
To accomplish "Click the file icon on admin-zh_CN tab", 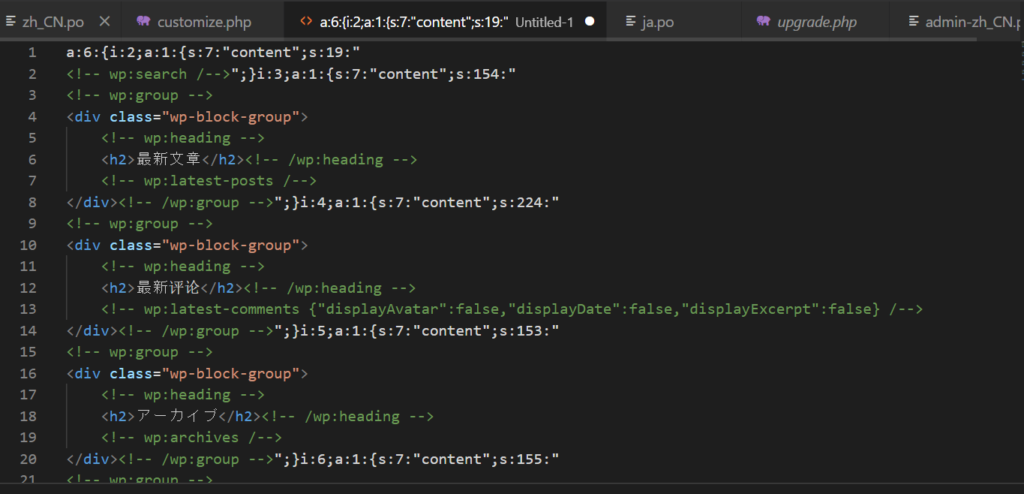I will coord(913,21).
